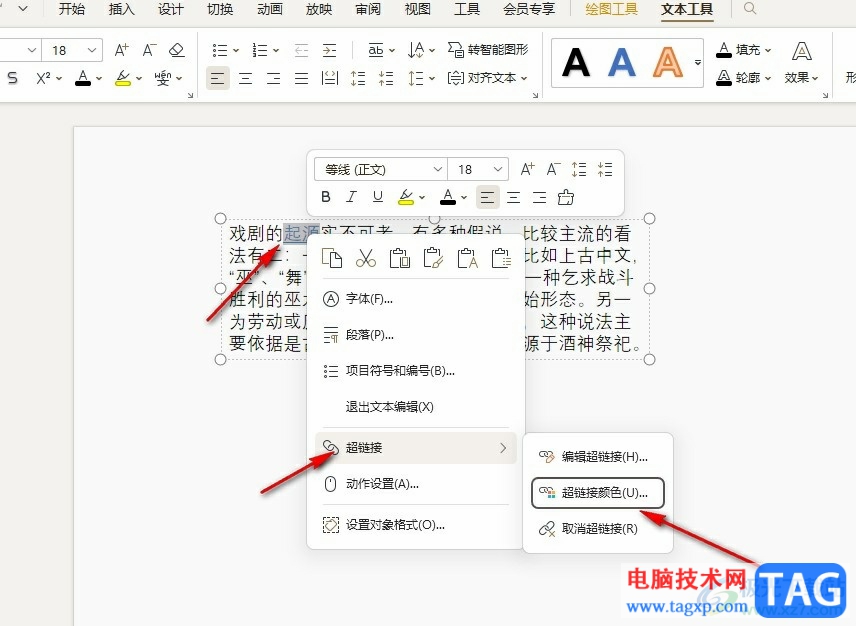The height and width of the screenshot is (626, 856).
Task: Open the Drawing Tools tab
Action: click(611, 9)
